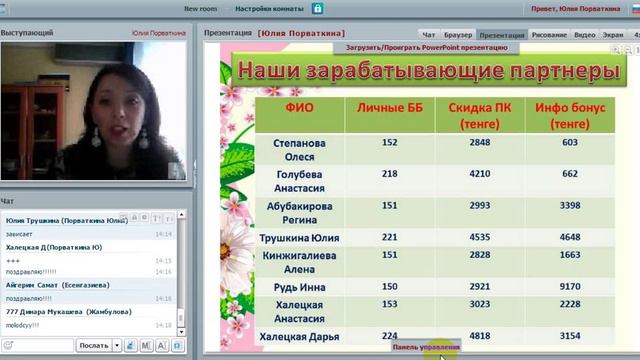Click table cell Халецкая Дарья
This screenshot has width=640, height=360.
tap(300, 336)
